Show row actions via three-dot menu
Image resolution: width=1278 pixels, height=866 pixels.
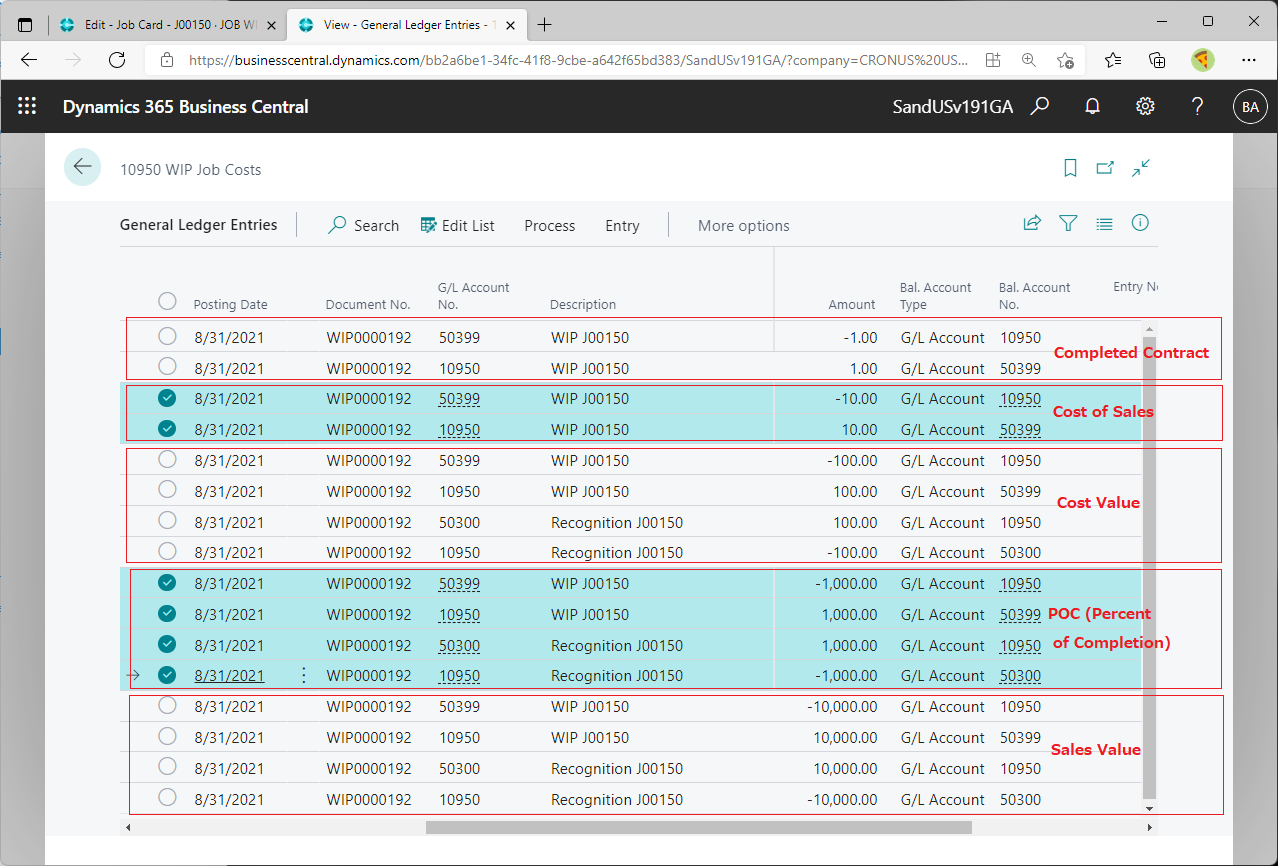304,676
